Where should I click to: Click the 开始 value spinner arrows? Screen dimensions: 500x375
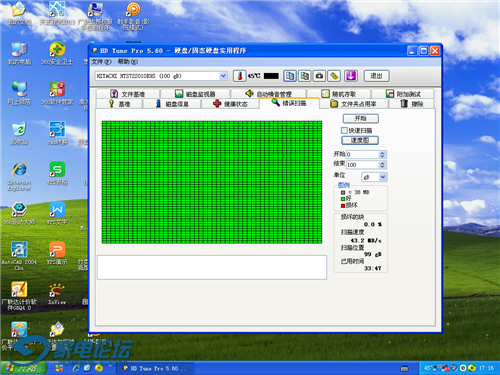[x=382, y=154]
